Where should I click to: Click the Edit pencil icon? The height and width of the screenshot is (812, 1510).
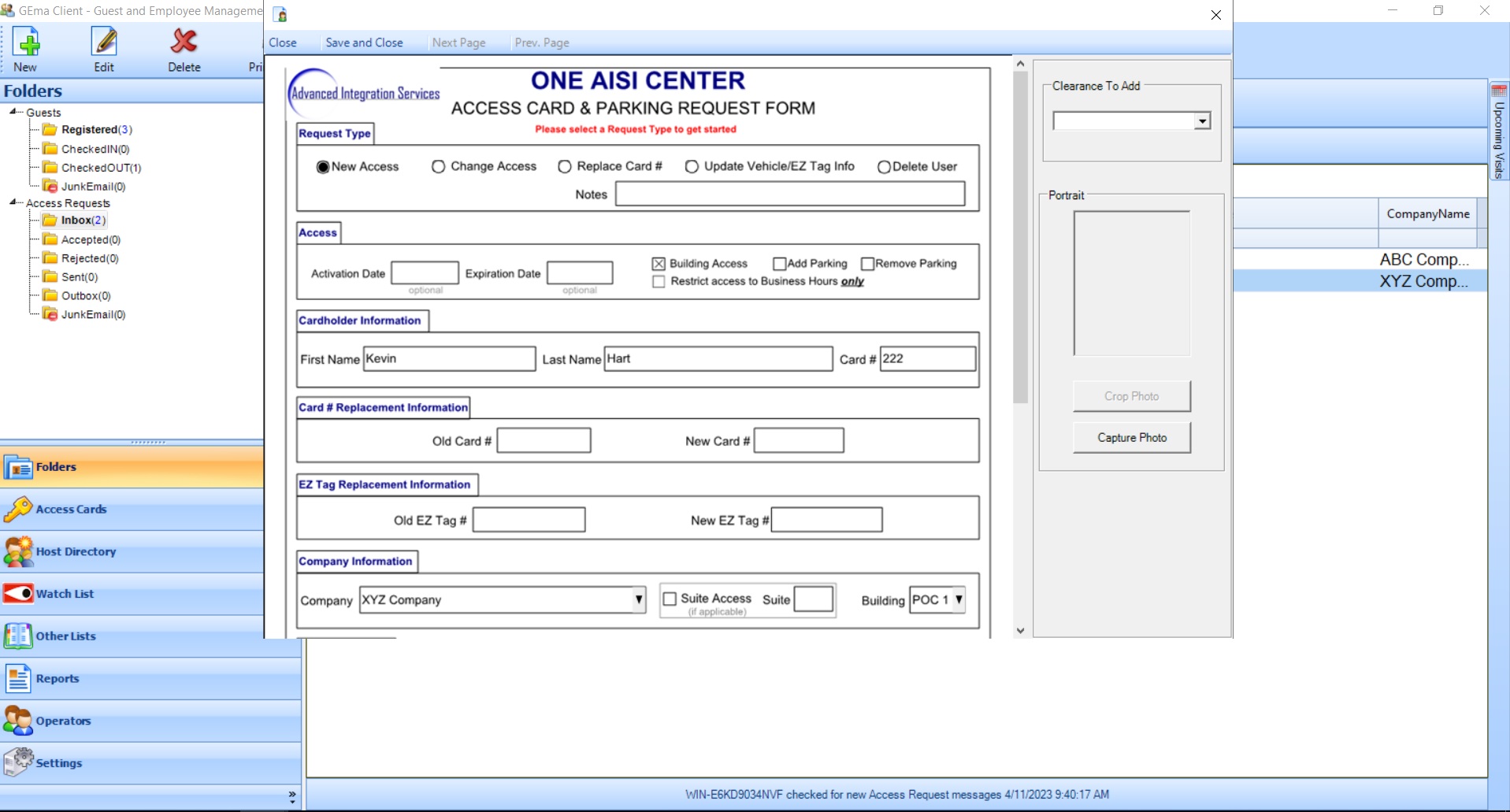click(x=104, y=42)
